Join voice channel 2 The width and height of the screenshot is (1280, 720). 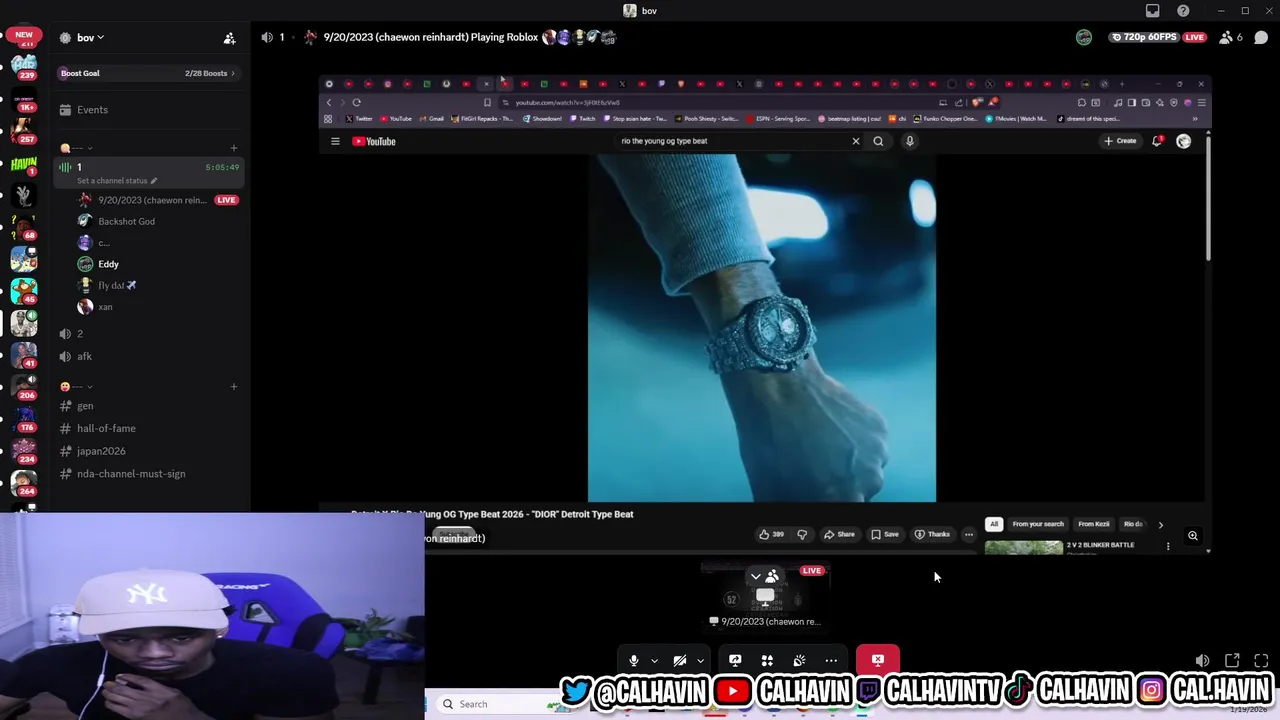click(148, 334)
